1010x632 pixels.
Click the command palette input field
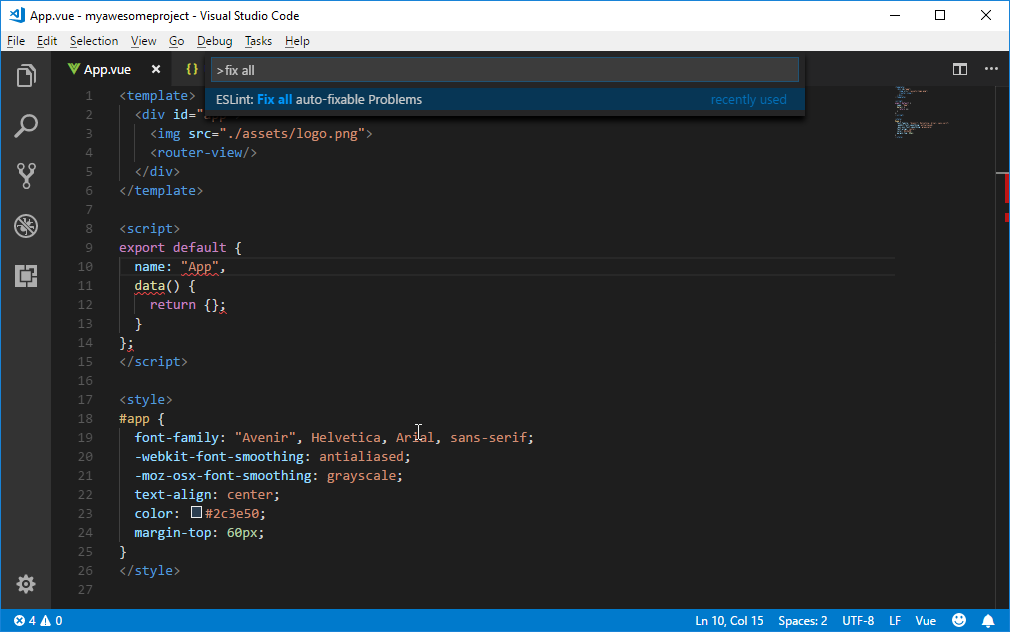(x=504, y=70)
